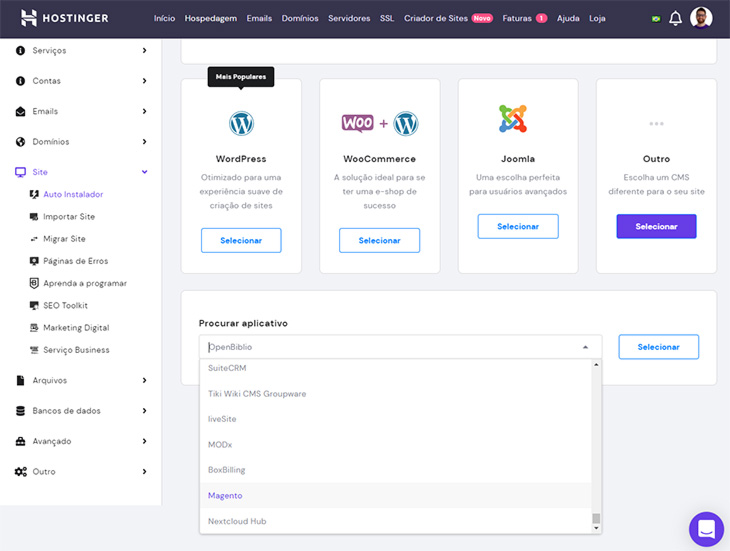Open Início in top navigation
The image size is (730, 551).
[x=164, y=19]
